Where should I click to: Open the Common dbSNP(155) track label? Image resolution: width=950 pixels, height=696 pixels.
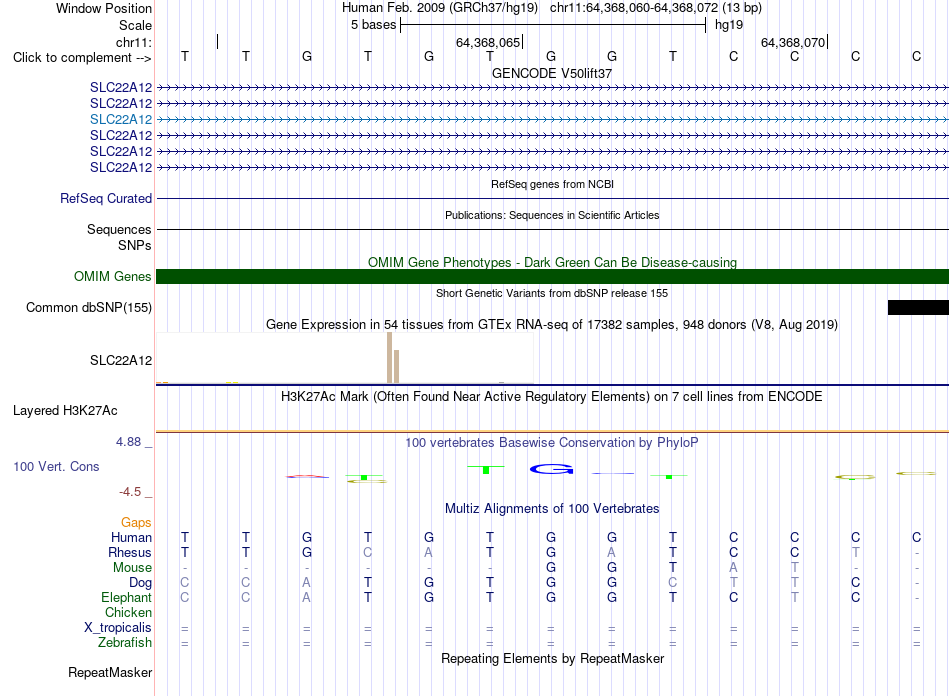click(x=89, y=307)
